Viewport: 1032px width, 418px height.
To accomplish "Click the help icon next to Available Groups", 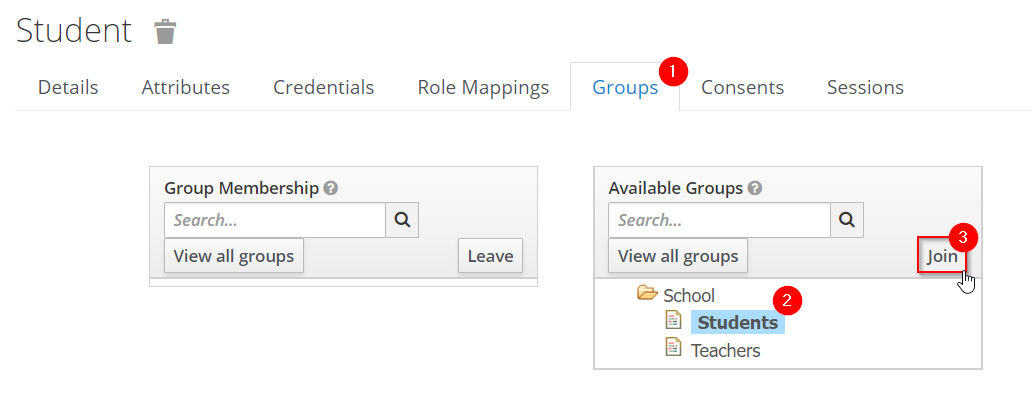I will coord(755,188).
